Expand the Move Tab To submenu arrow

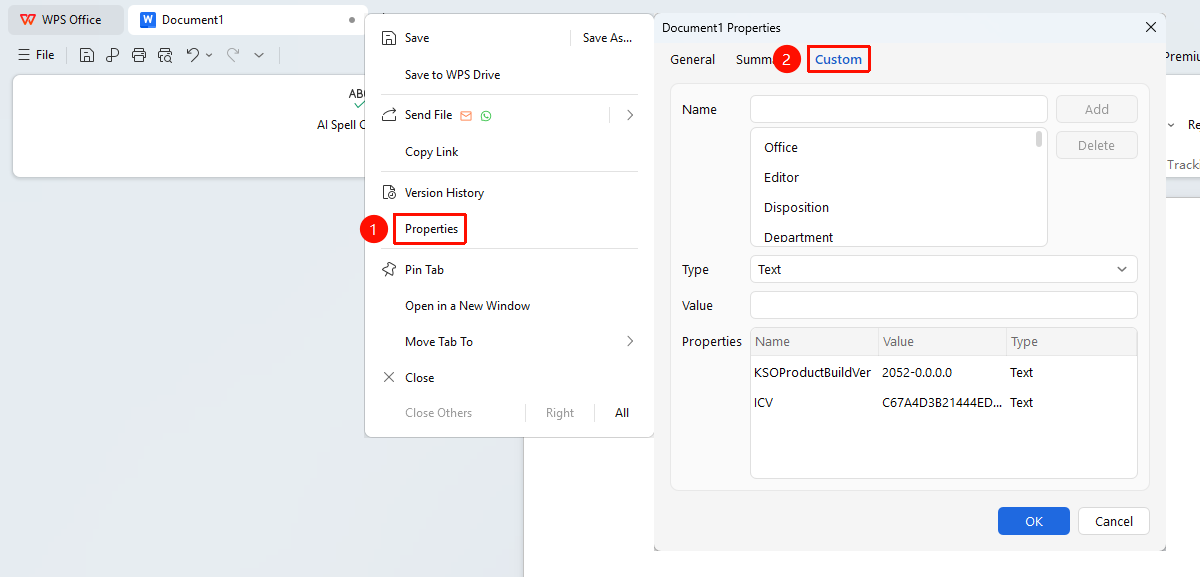tap(630, 342)
